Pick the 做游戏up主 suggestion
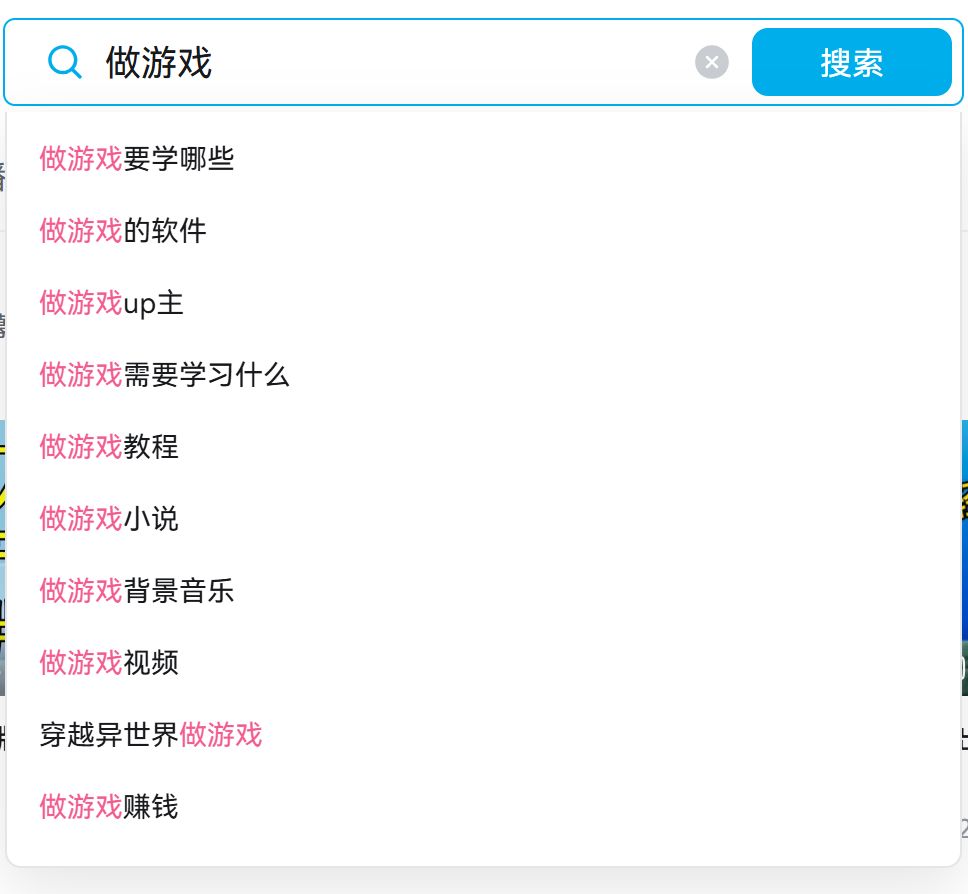This screenshot has width=968, height=894. click(112, 302)
